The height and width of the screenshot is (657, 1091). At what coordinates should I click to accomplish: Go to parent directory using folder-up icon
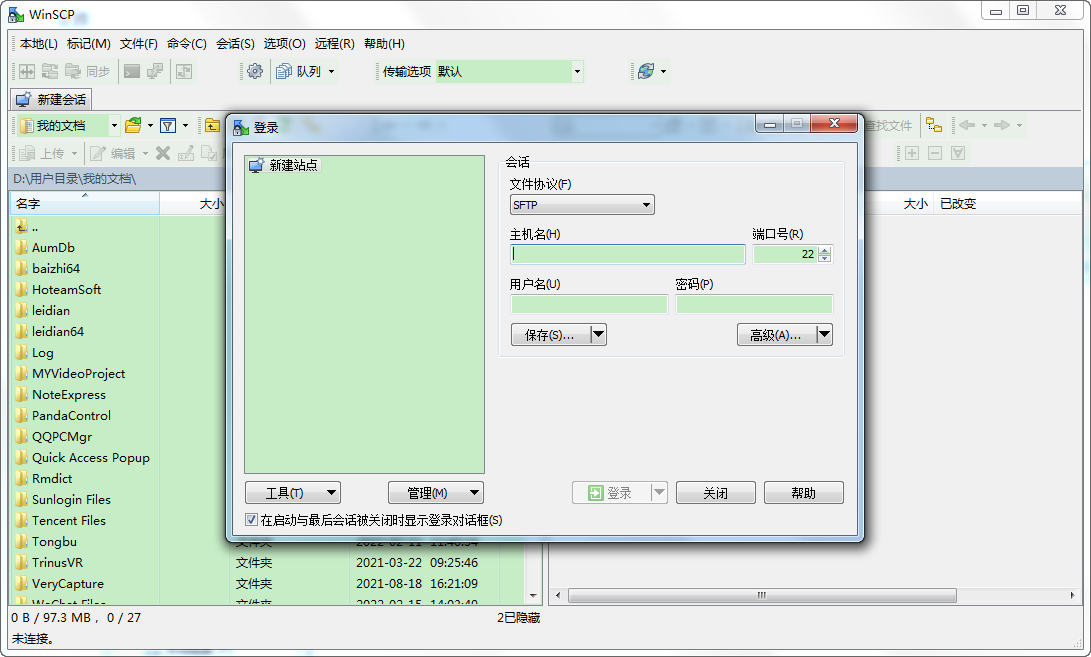(x=212, y=125)
